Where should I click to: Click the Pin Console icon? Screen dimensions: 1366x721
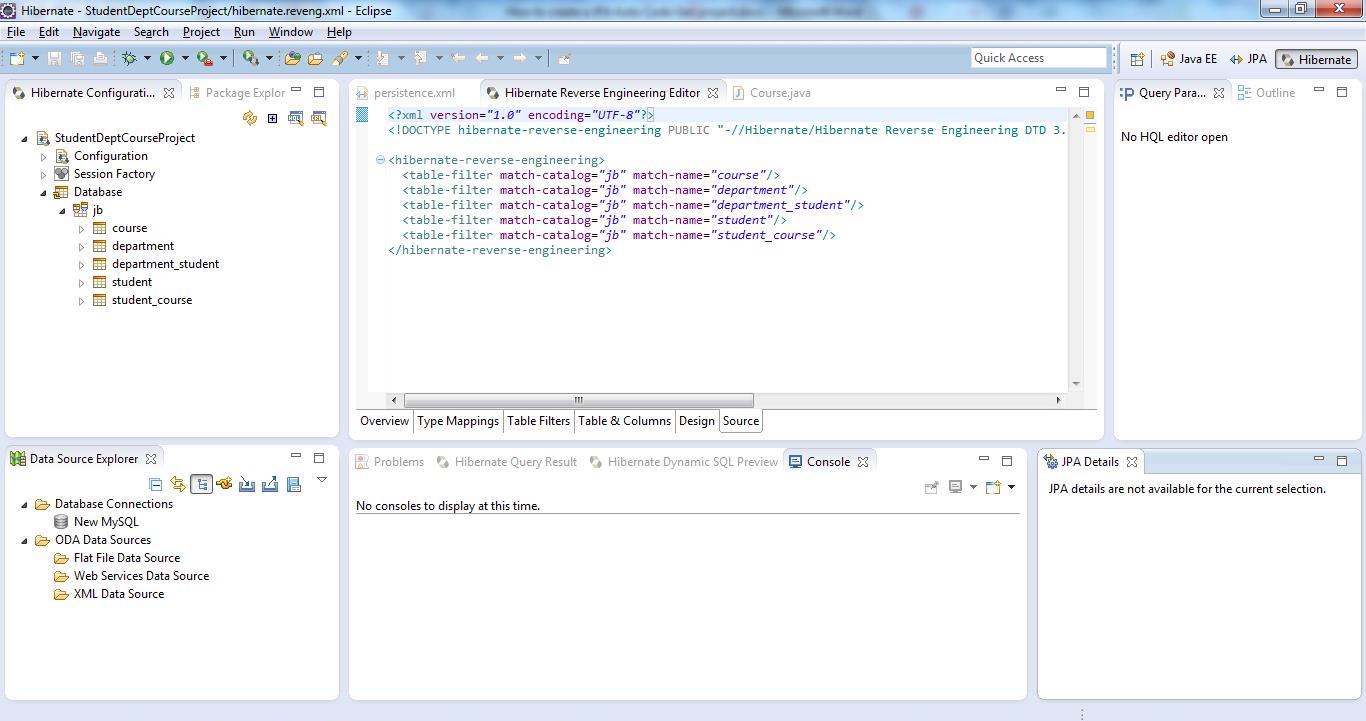931,487
